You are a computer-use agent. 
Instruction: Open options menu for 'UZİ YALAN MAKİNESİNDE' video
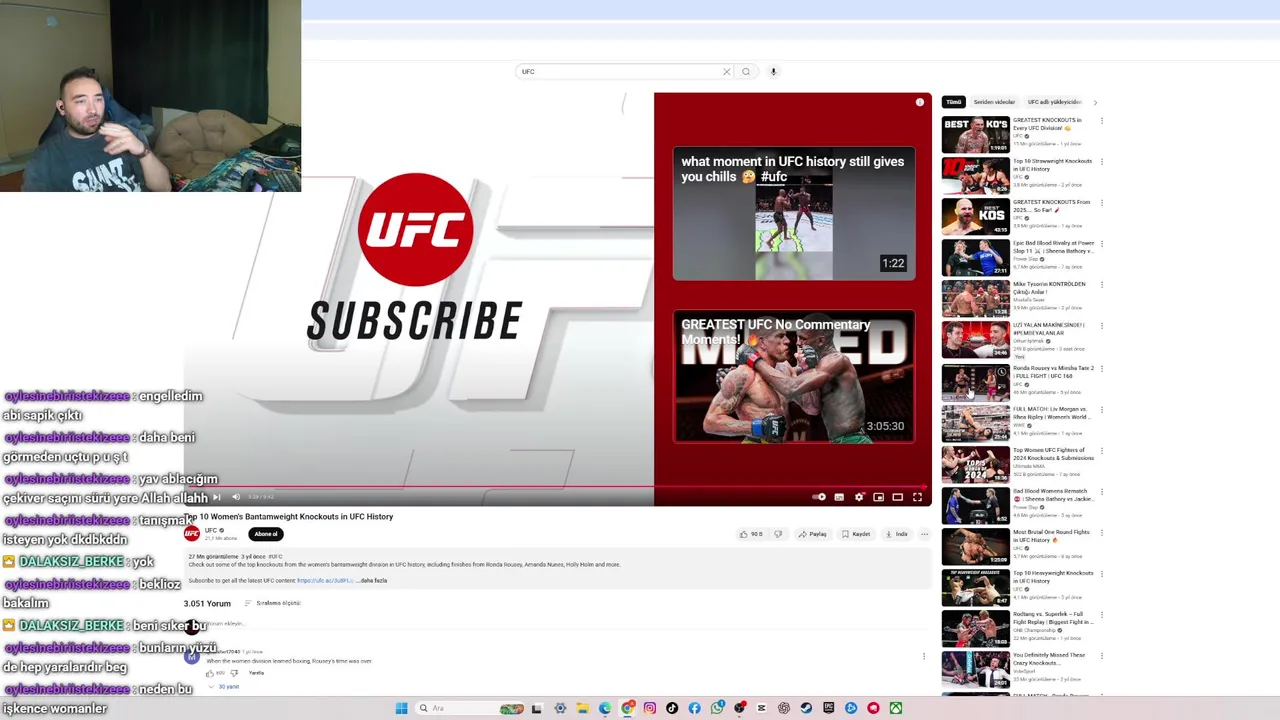pos(1102,326)
